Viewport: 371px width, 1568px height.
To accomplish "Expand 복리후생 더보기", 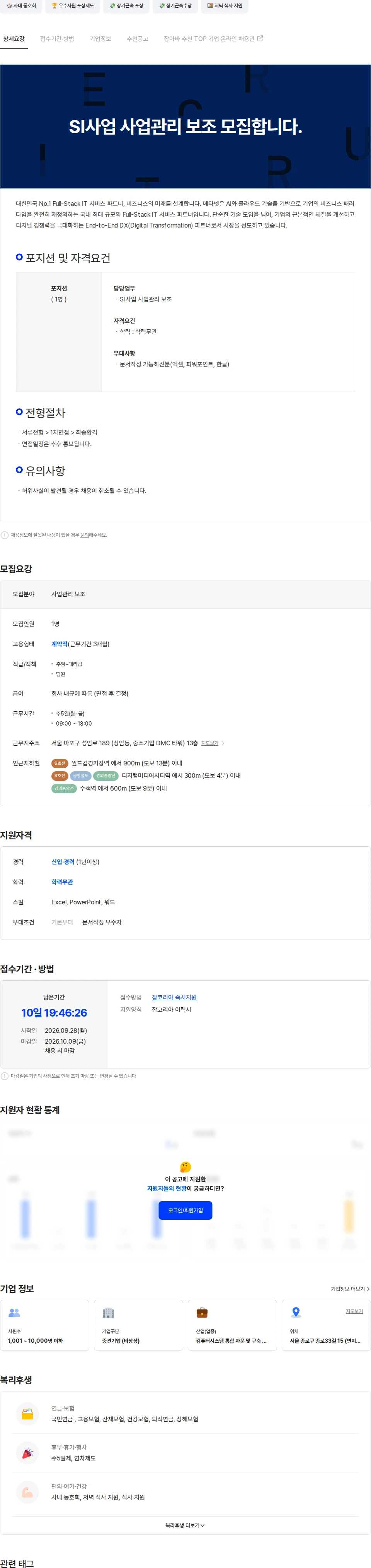I will coord(185,1525).
